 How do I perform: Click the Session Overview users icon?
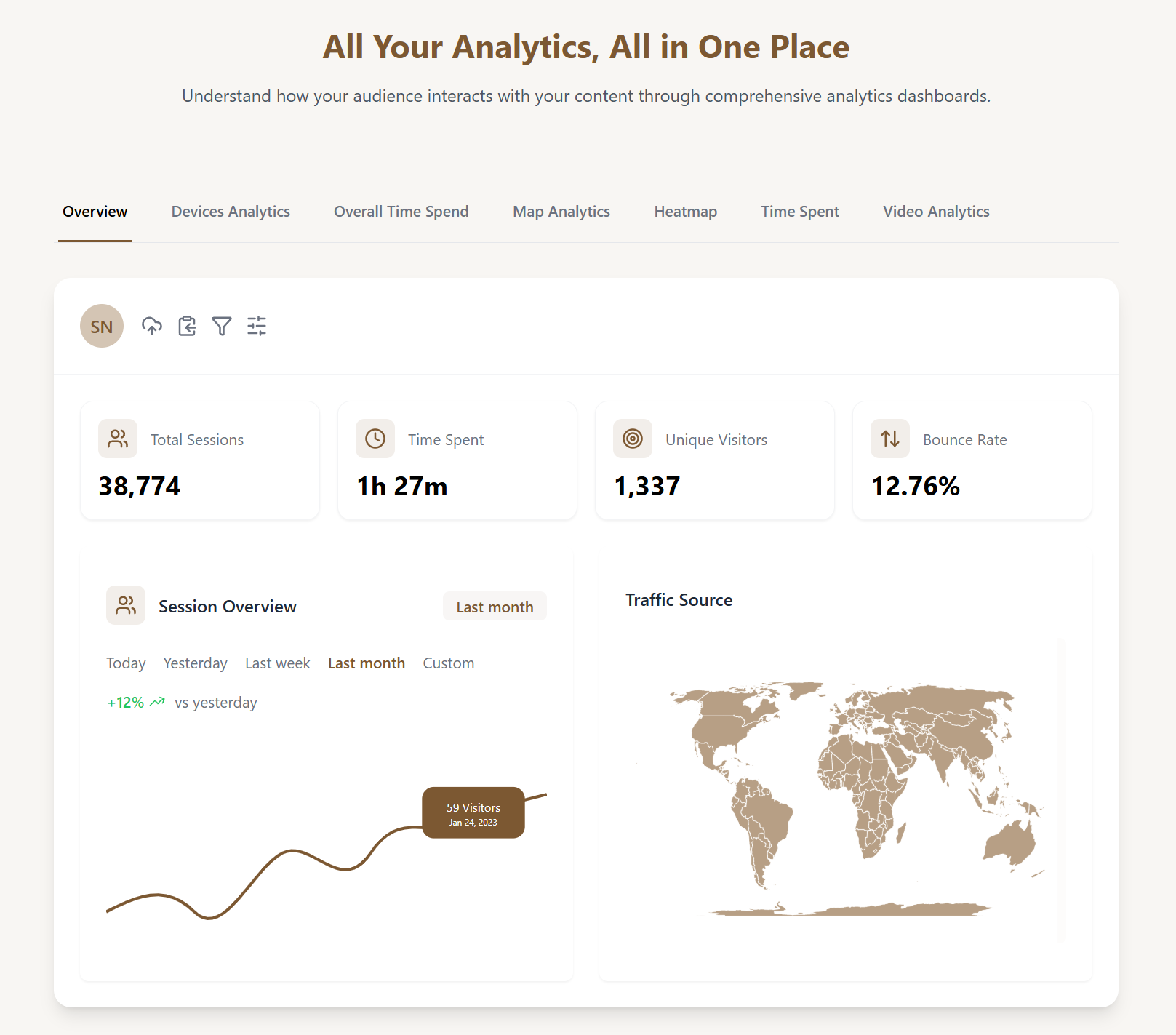pos(126,605)
